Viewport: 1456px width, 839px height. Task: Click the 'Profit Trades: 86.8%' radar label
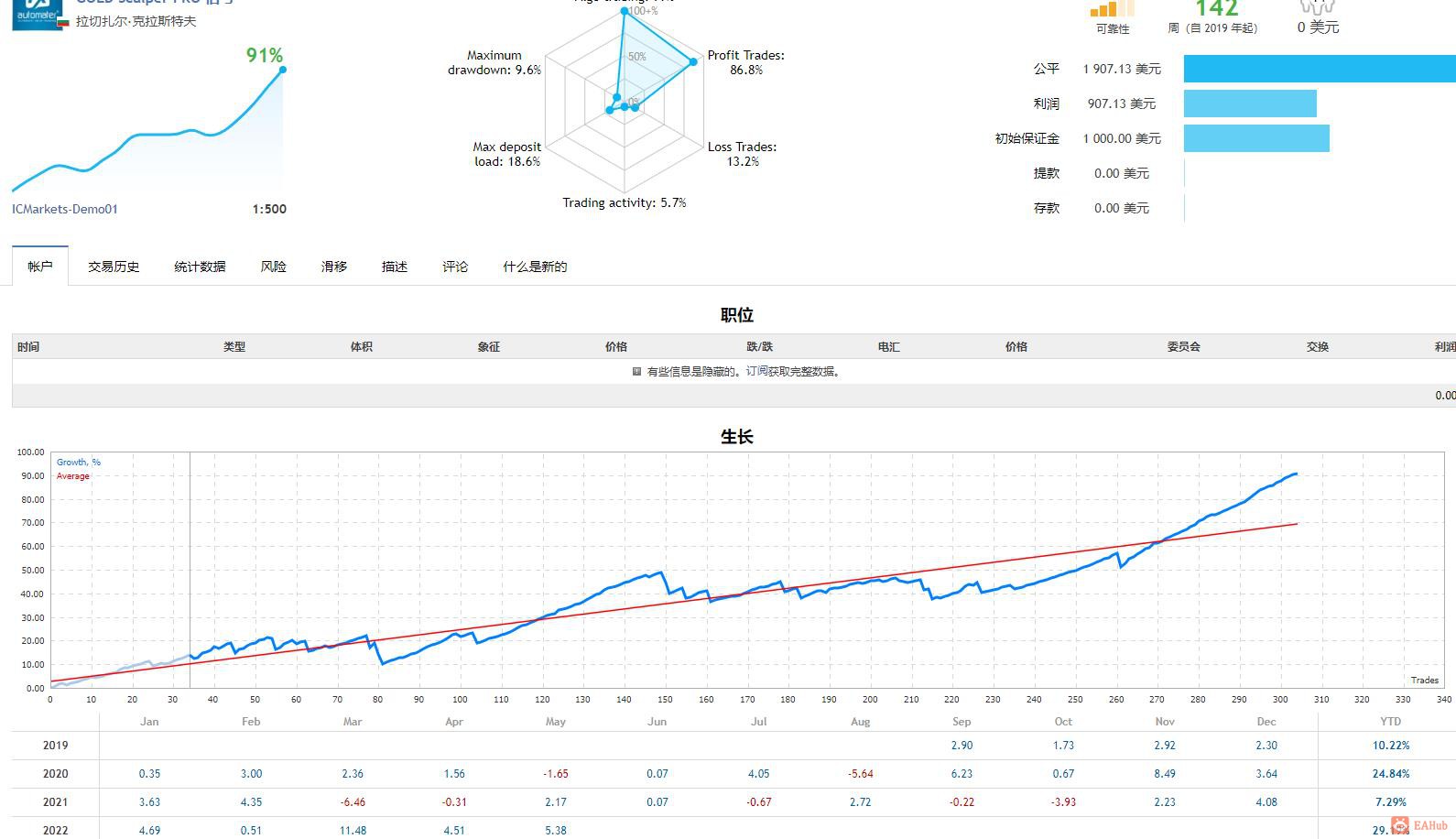(x=746, y=62)
